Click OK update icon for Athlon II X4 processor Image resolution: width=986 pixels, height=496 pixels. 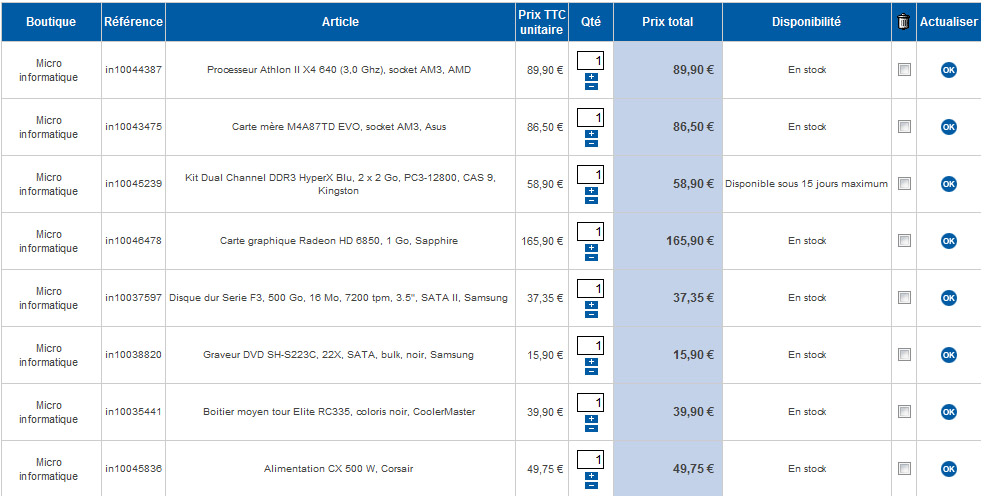948,70
